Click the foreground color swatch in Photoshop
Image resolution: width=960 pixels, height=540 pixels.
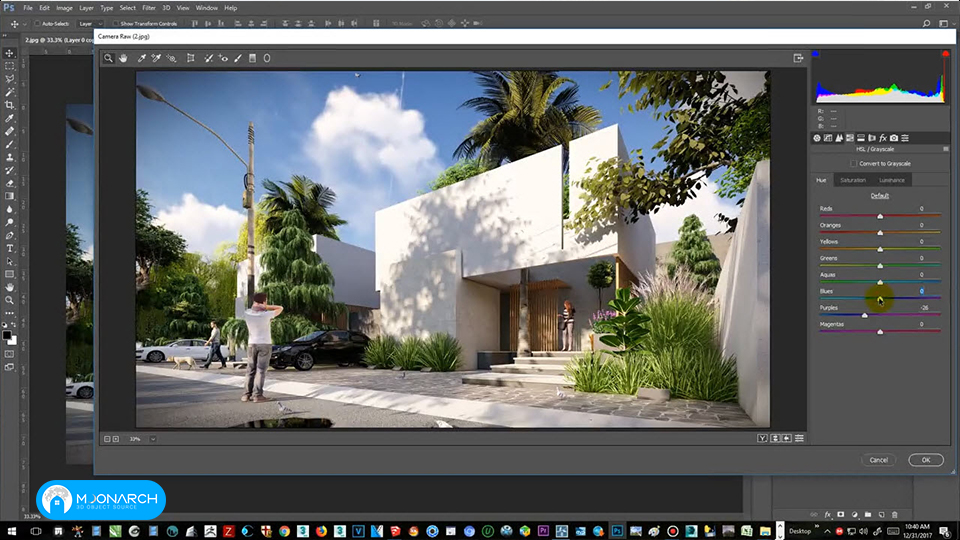click(7, 336)
